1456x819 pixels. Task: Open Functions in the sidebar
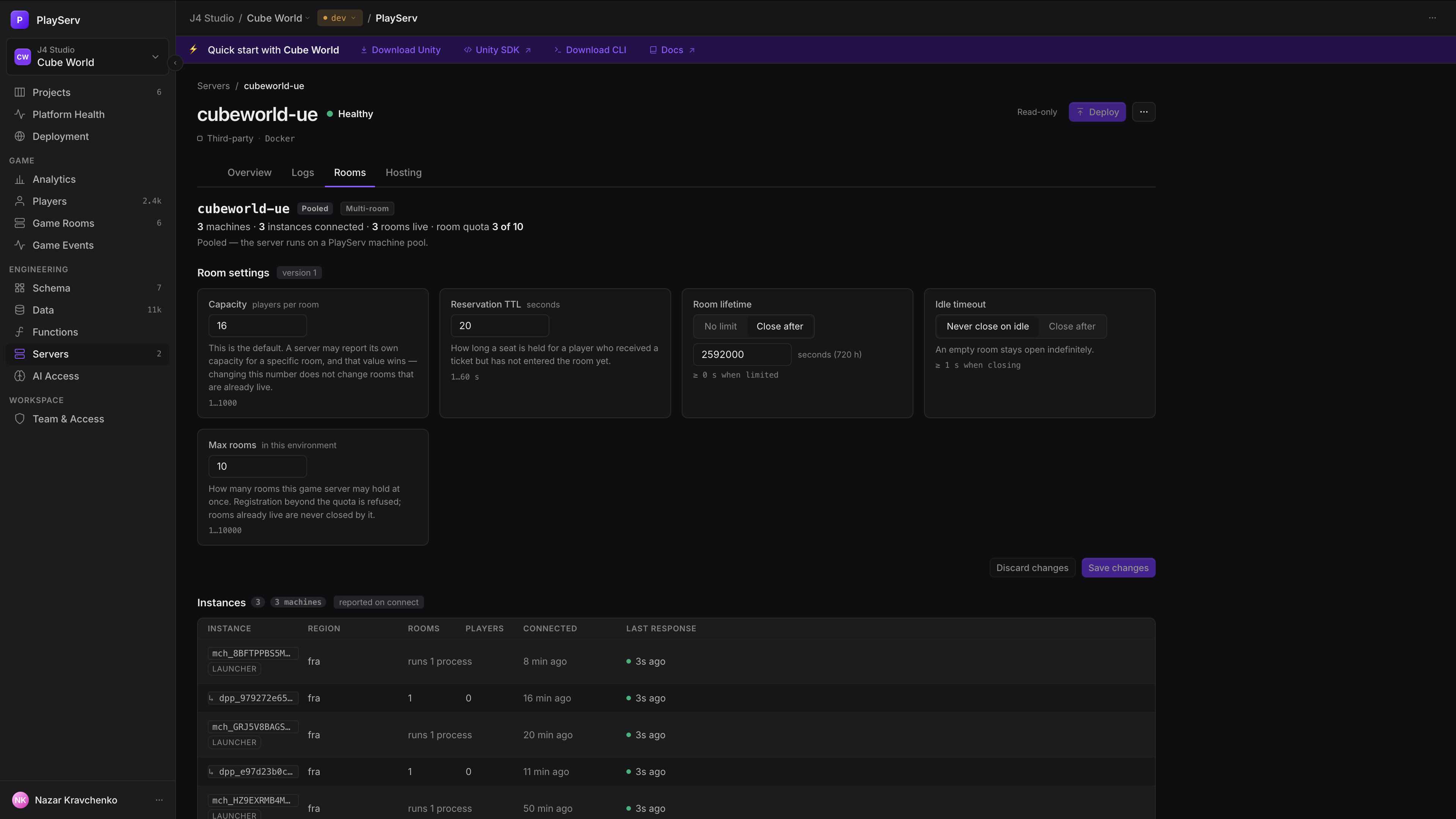point(88,332)
